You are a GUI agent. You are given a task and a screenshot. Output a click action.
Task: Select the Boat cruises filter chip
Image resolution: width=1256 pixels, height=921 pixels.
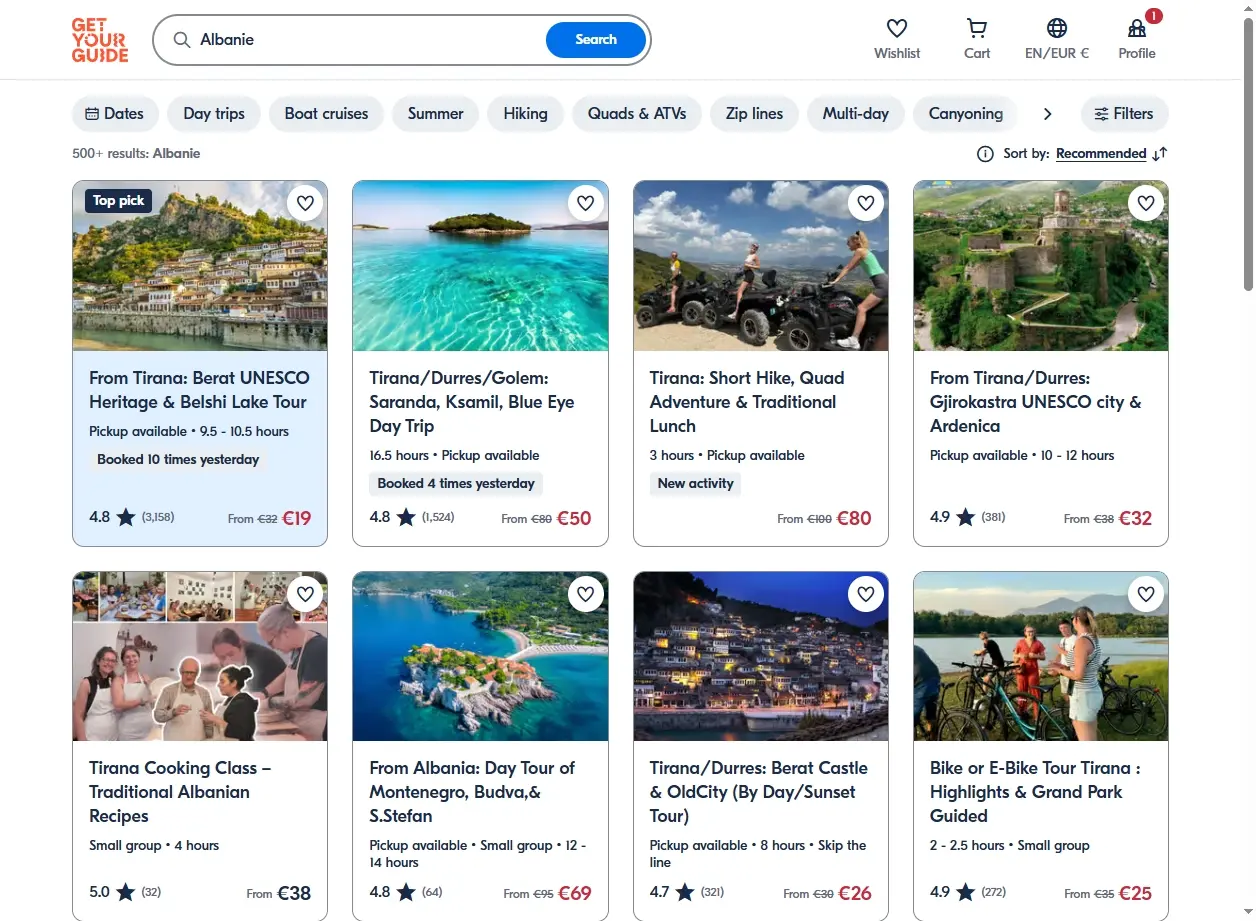(x=327, y=114)
